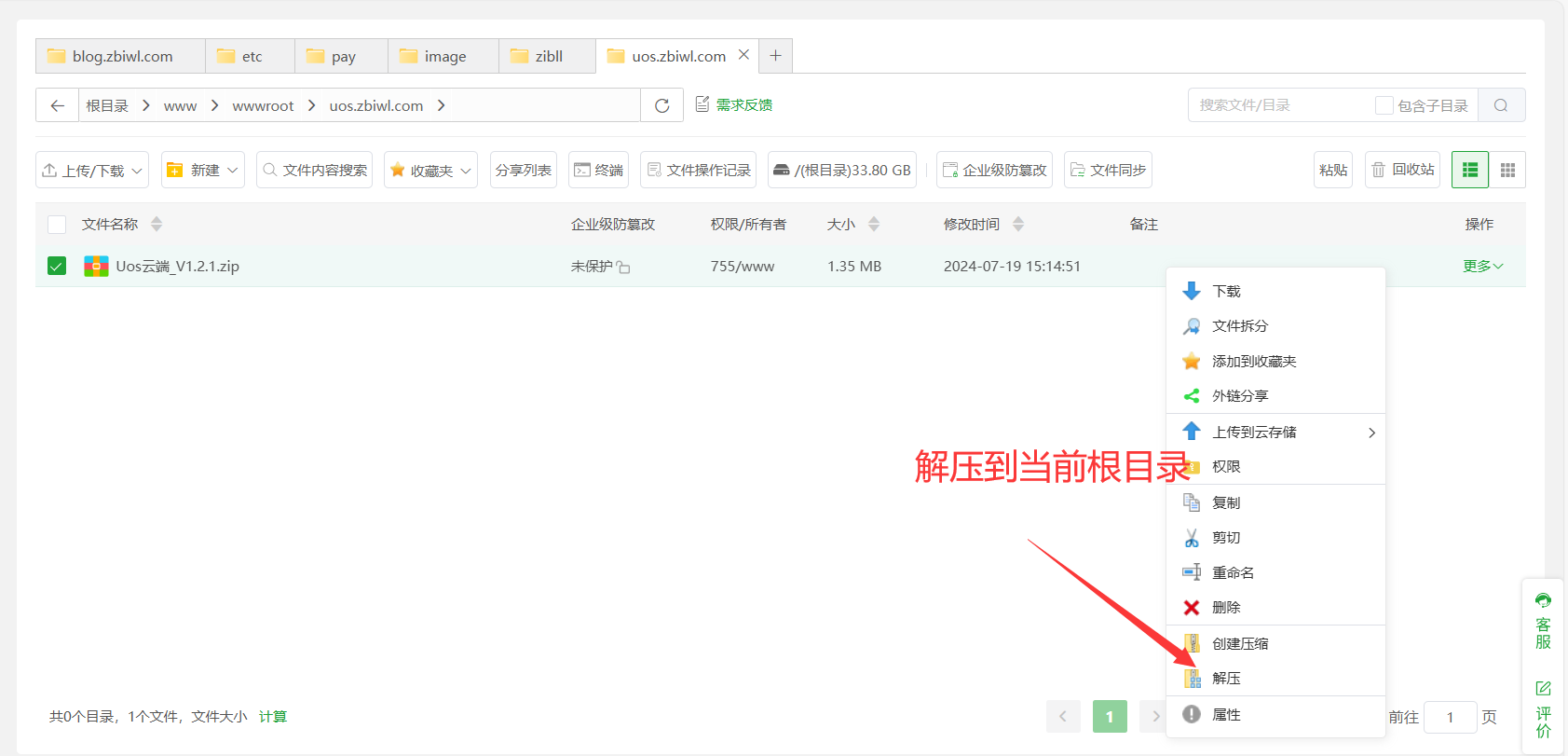Image resolution: width=1568 pixels, height=756 pixels.
Task: Choose 删除 from context menu
Action: (1275, 608)
